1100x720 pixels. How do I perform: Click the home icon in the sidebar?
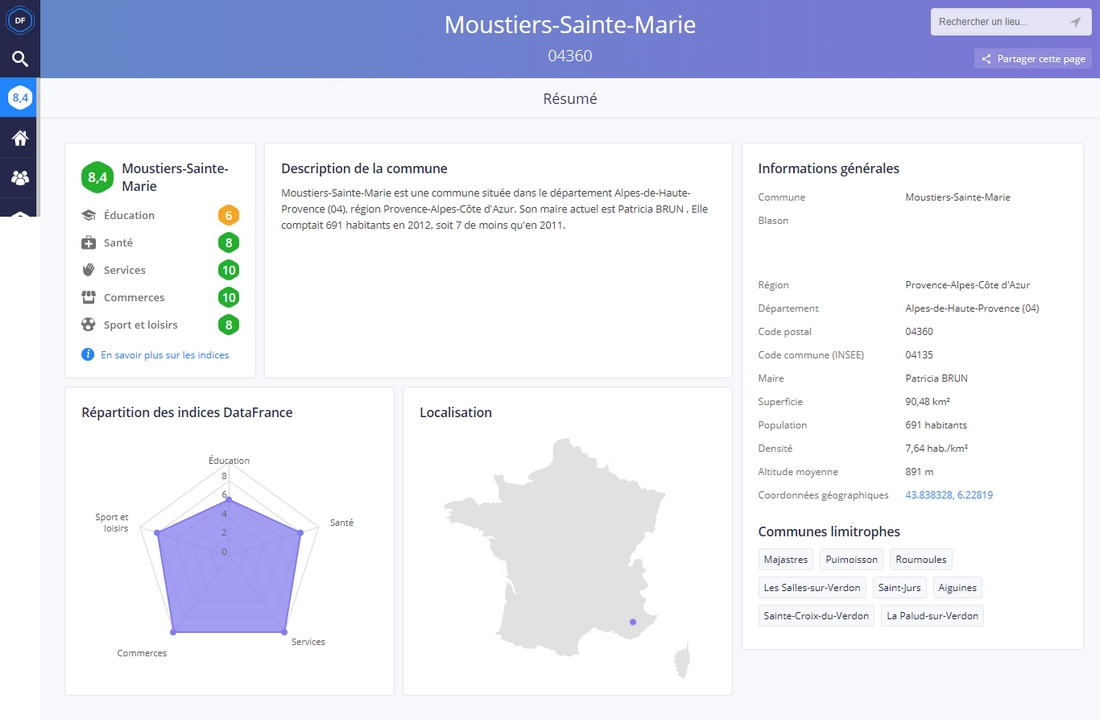[19, 137]
